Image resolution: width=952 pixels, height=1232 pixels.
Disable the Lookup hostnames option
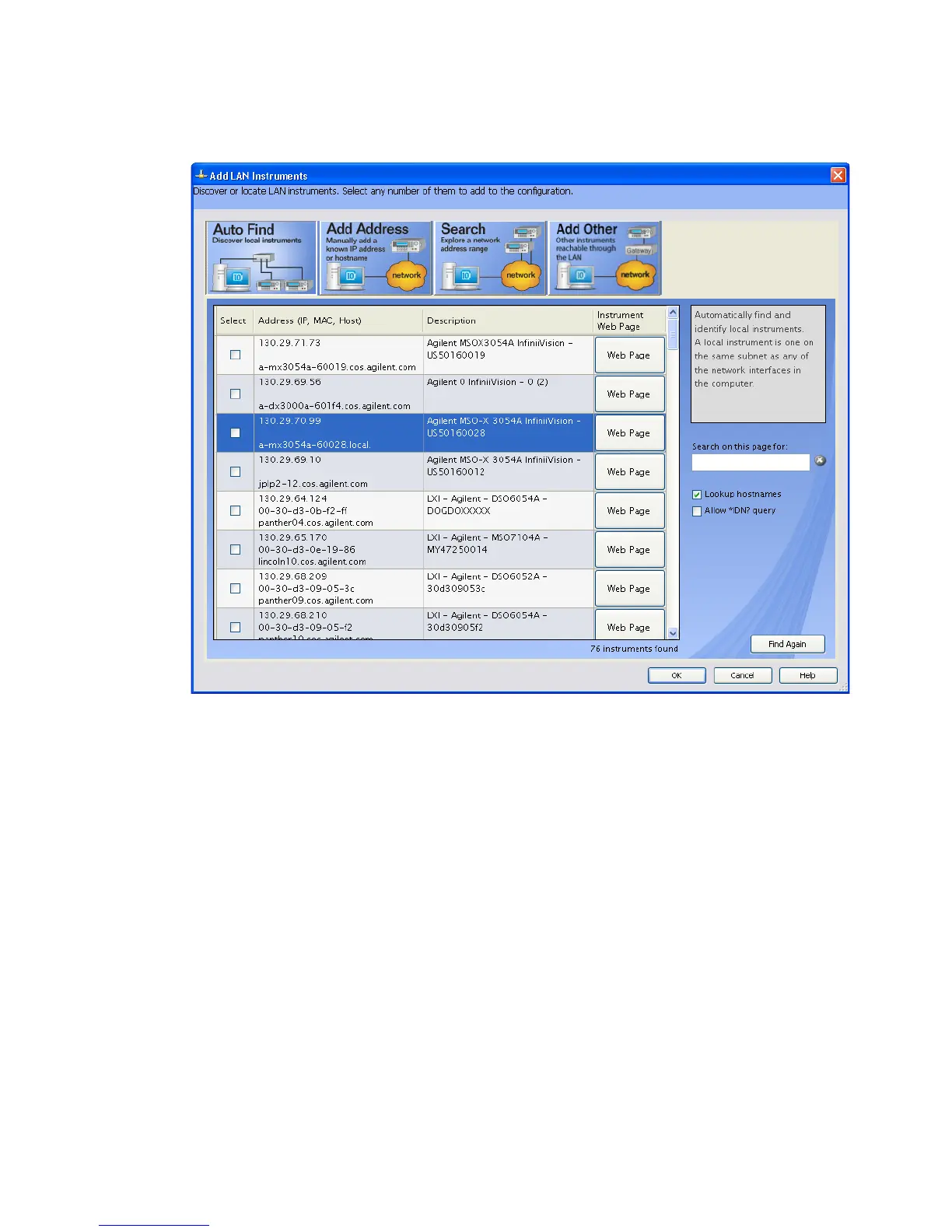697,495
